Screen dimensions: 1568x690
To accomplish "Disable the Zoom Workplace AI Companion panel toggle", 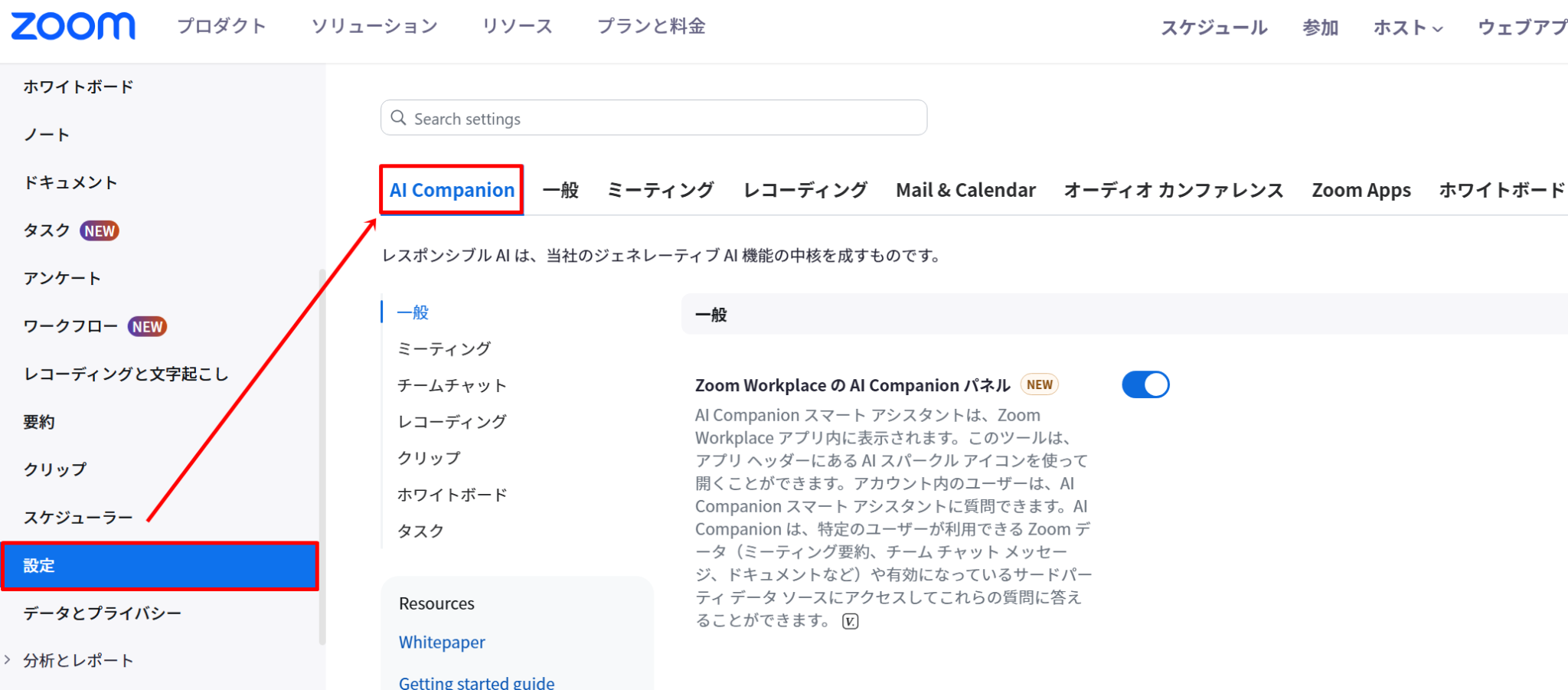I will click(x=1145, y=384).
